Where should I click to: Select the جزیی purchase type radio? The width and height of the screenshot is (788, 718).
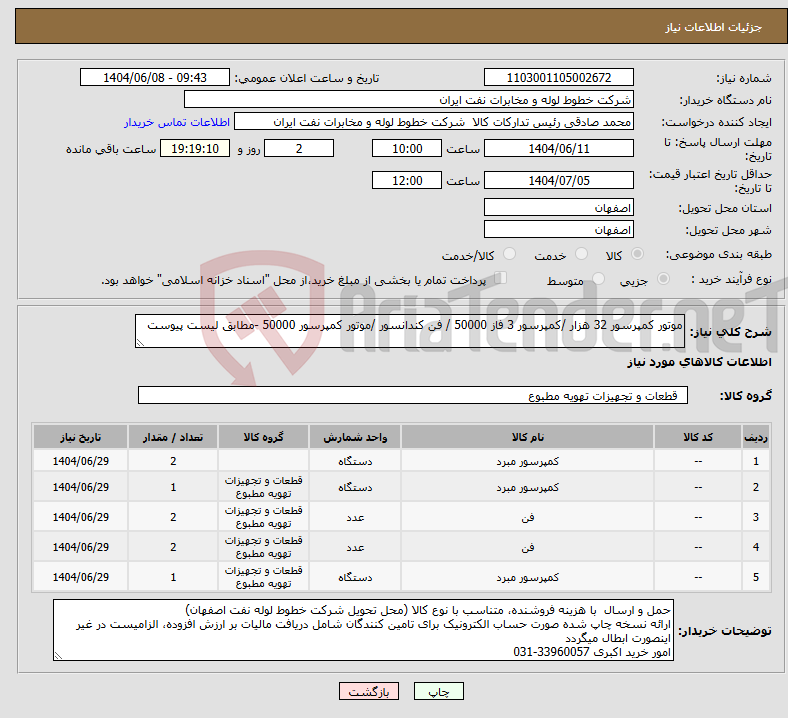pos(663,279)
